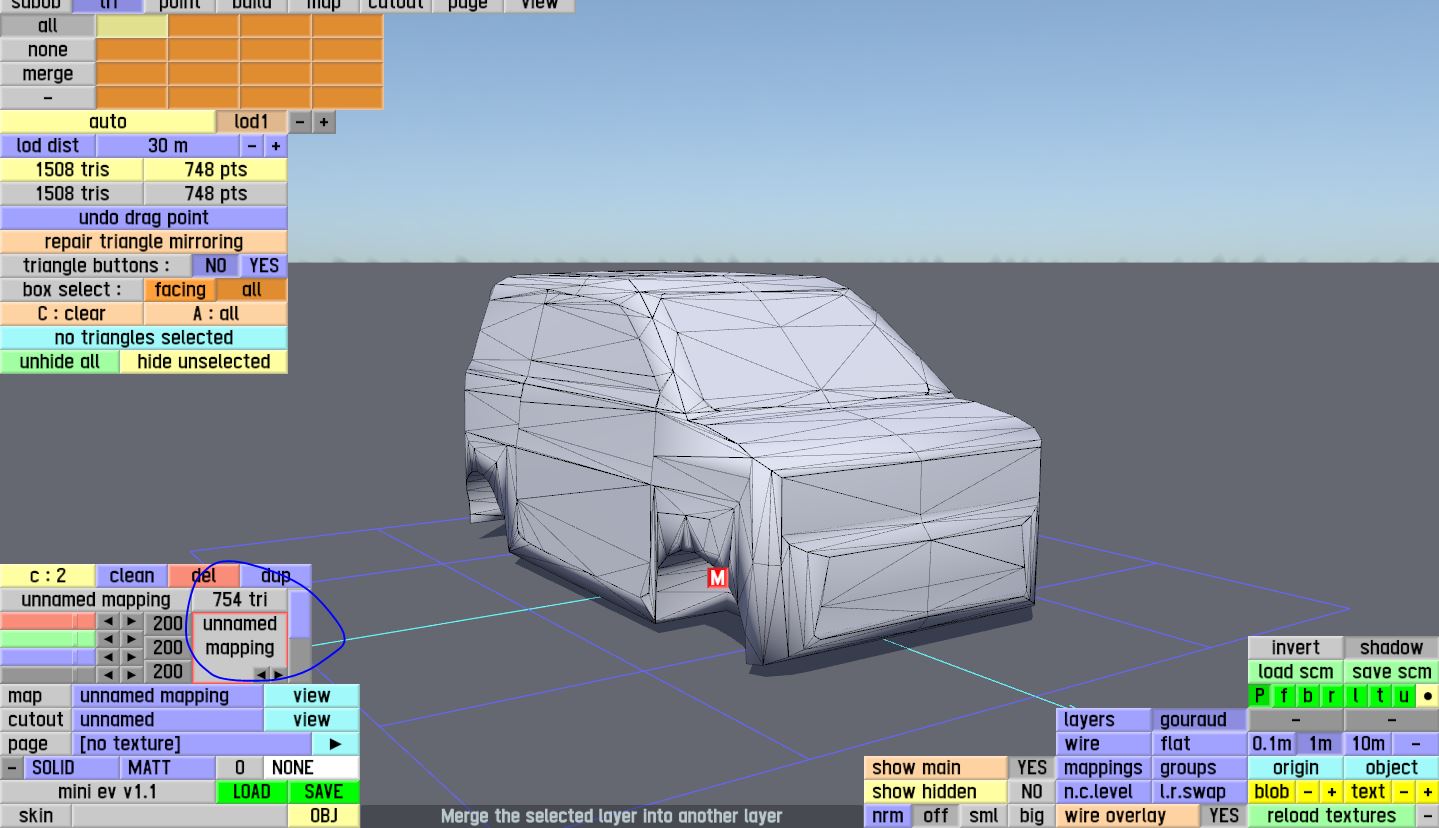Image resolution: width=1439 pixels, height=828 pixels.
Task: Choose the 10m grid scale
Action: [x=1368, y=744]
